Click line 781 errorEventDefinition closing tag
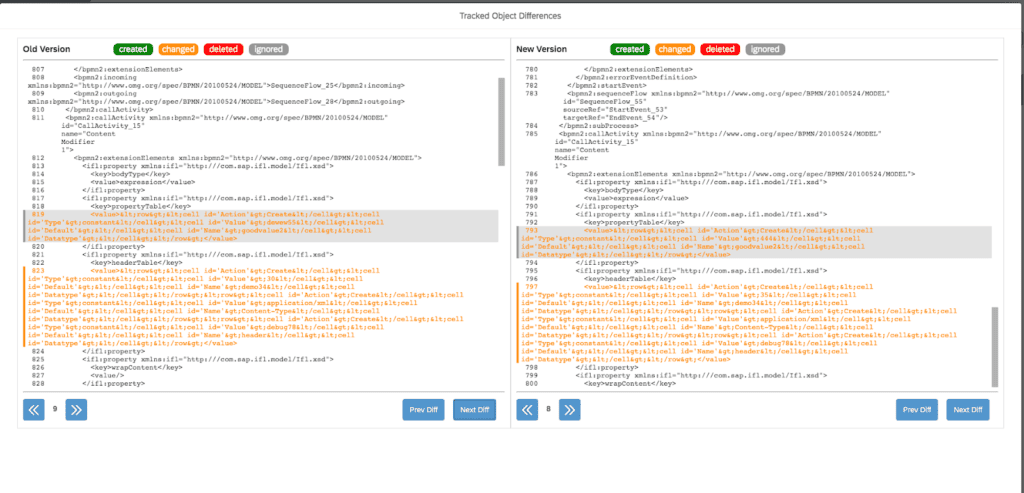 [636, 77]
